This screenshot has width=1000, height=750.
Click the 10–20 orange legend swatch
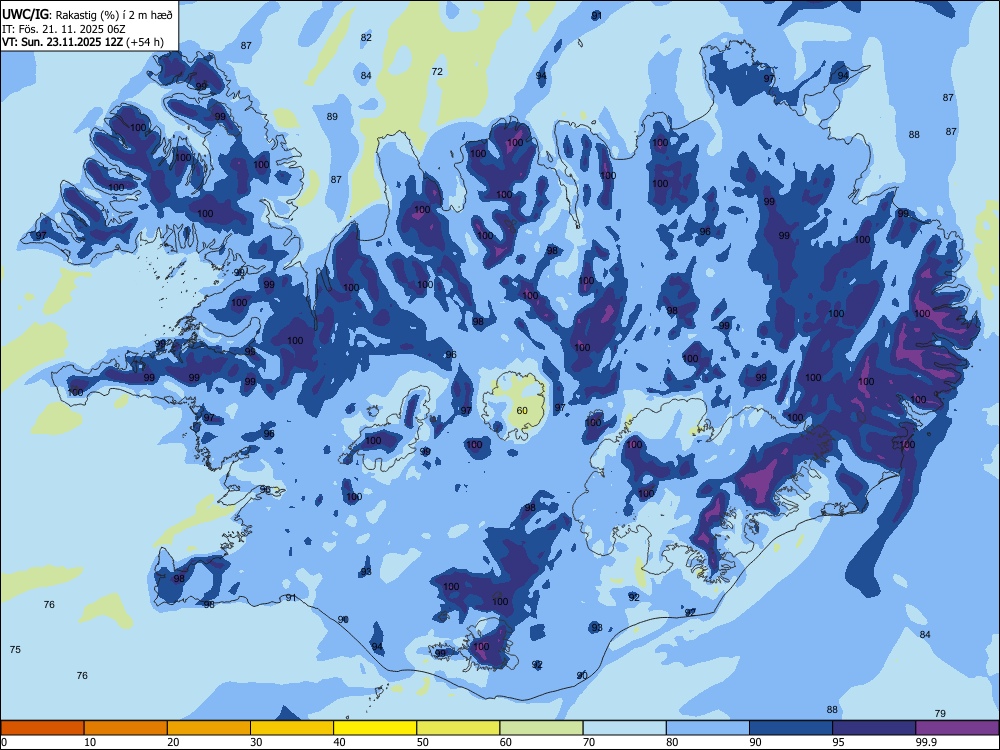point(126,728)
